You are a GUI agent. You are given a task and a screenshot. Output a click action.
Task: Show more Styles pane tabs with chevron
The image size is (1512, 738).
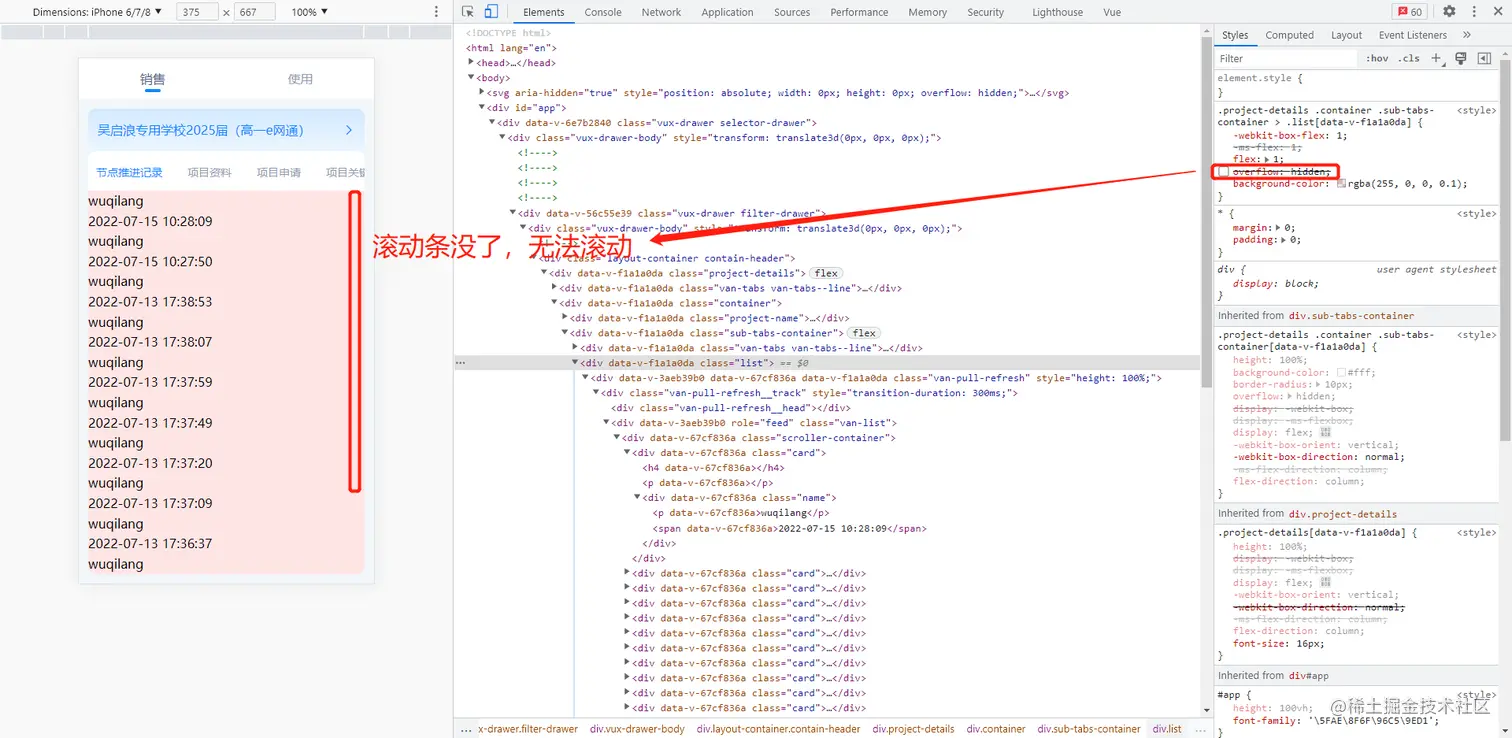(1467, 35)
